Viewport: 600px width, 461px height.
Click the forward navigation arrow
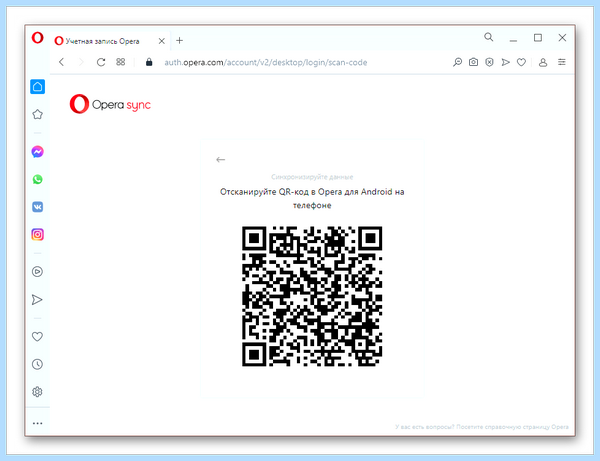point(81,62)
